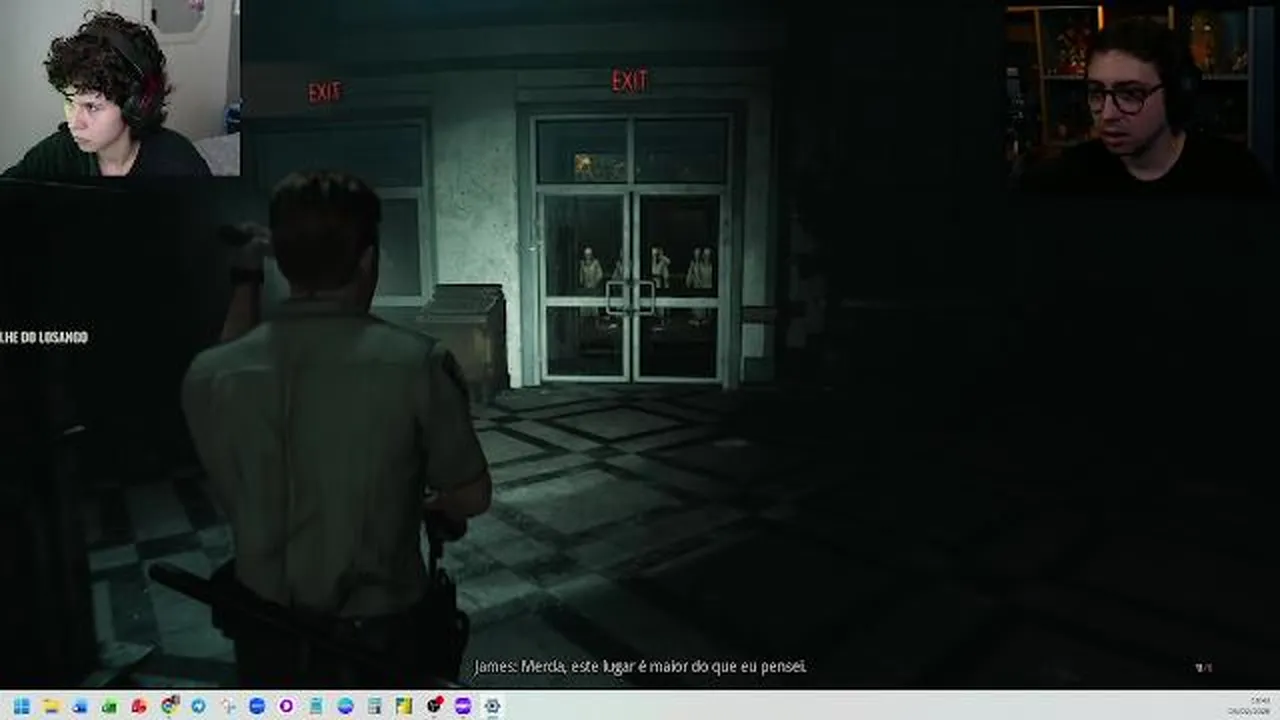Open the purple ring taskbar icon
This screenshot has height=720, width=1280.
point(286,706)
